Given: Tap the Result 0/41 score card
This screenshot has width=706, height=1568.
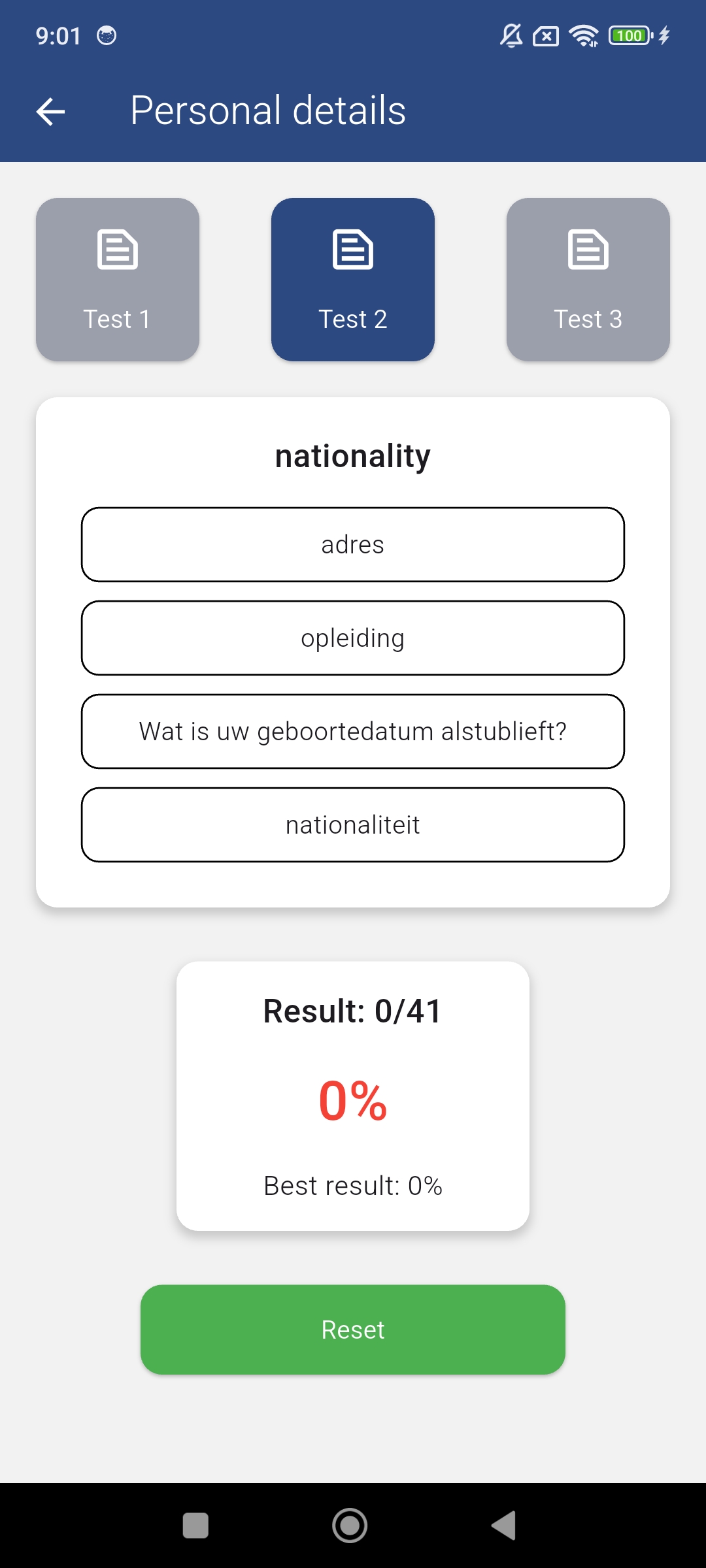Looking at the screenshot, I should pos(353,1096).
